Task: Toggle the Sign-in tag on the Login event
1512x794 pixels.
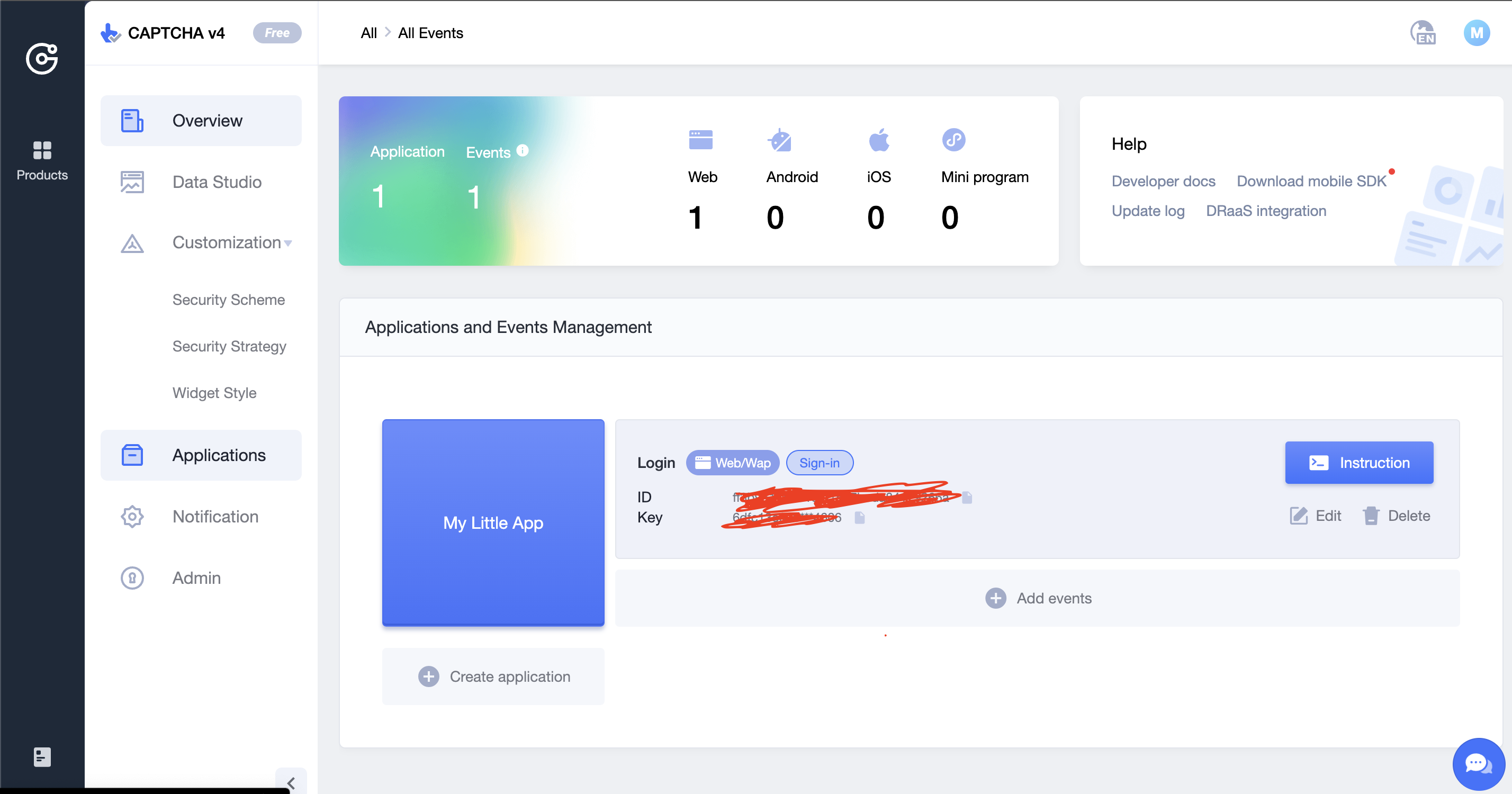Action: tap(820, 463)
